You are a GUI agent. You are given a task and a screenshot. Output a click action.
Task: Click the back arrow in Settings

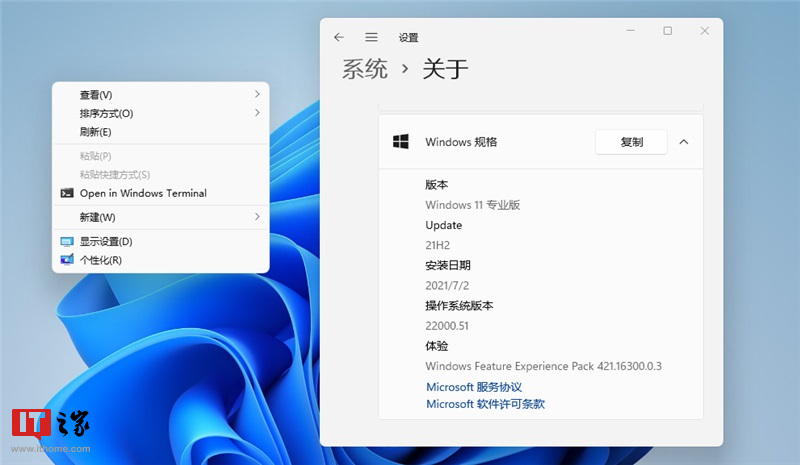[x=339, y=37]
